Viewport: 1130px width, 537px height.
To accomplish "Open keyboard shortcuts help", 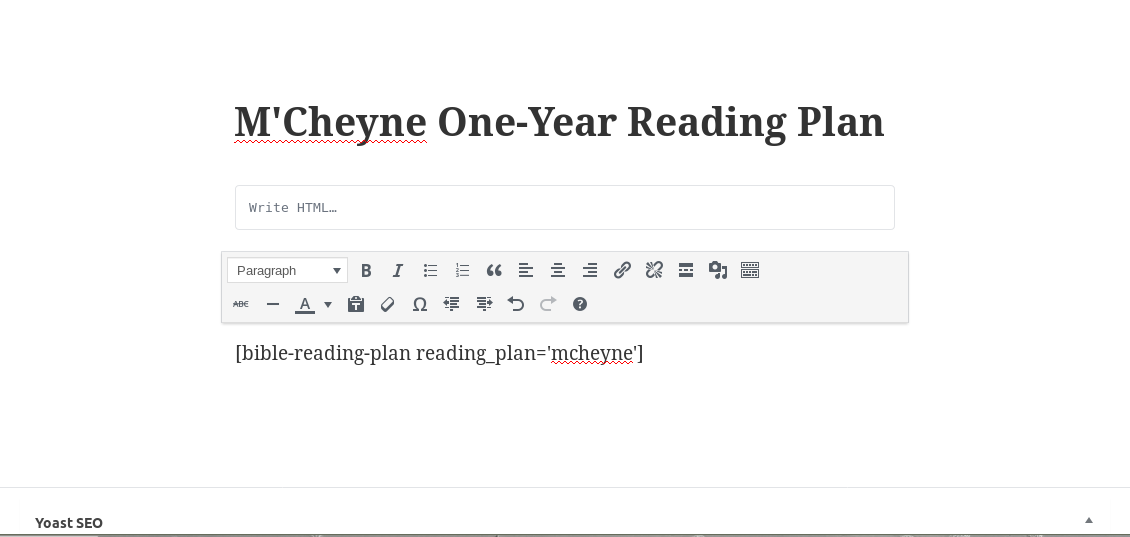I will click(x=580, y=304).
